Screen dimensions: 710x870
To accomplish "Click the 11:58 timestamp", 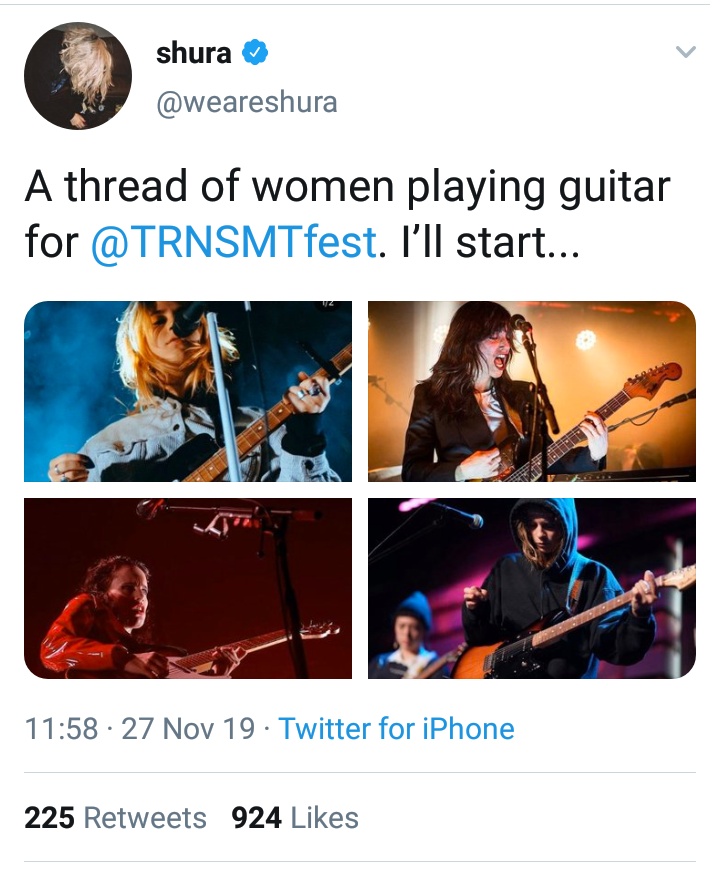I will [x=61, y=728].
